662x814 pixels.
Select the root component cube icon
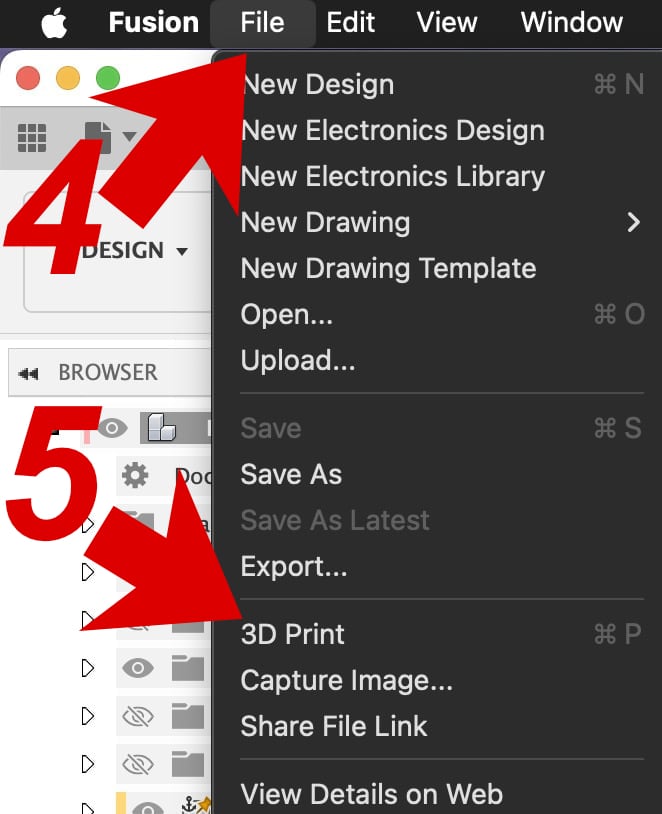(x=161, y=428)
